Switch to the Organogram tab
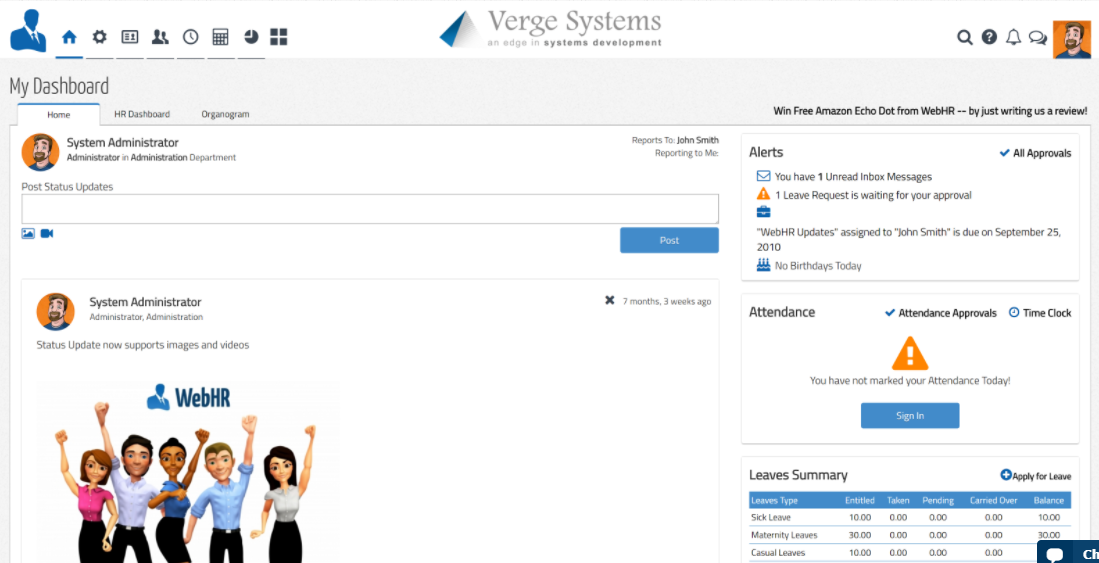The image size is (1099, 563). (225, 114)
